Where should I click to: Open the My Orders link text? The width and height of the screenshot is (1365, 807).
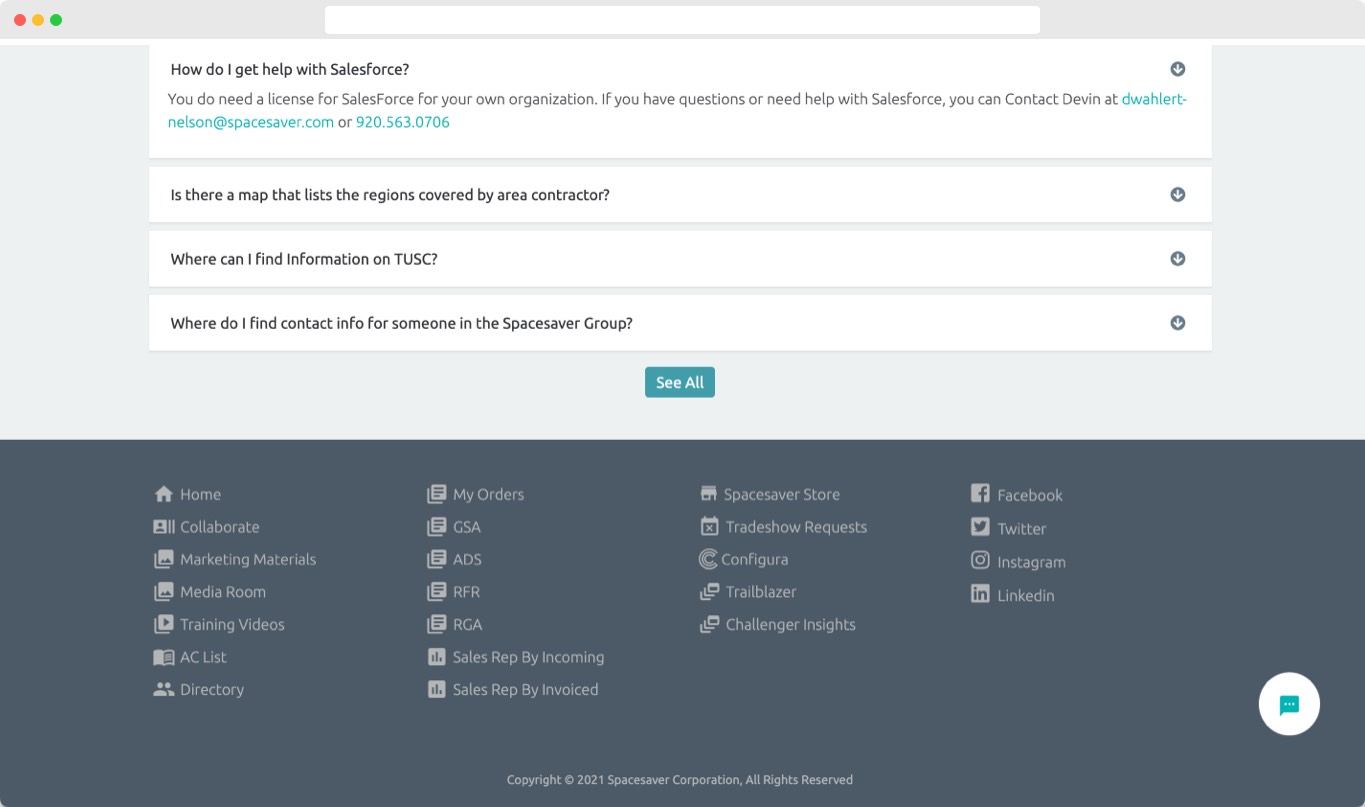[488, 495]
